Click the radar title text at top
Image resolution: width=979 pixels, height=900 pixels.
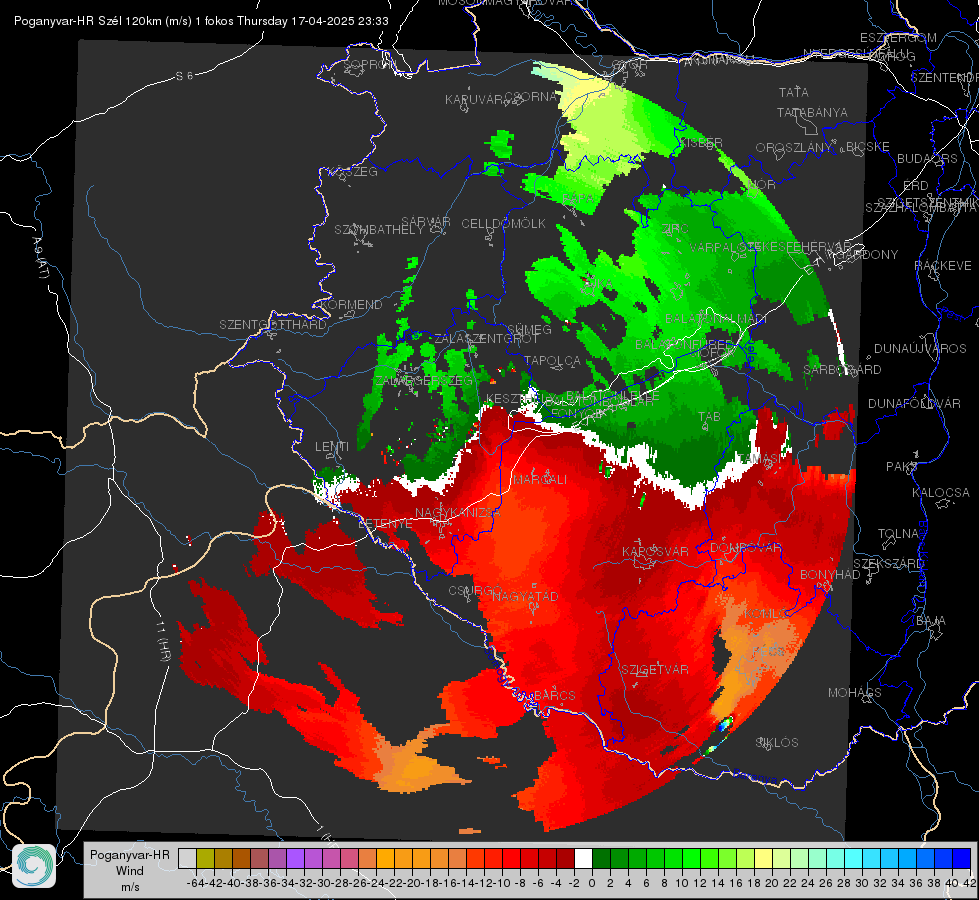click(x=201, y=21)
